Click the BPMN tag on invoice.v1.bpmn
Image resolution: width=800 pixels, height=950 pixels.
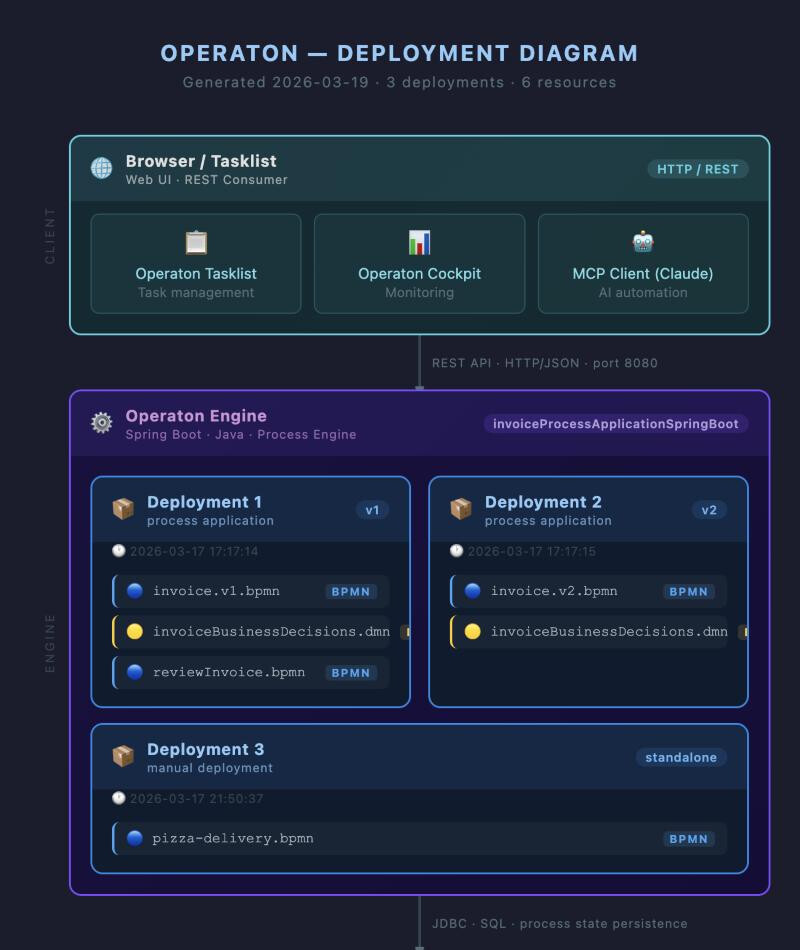[x=351, y=592]
